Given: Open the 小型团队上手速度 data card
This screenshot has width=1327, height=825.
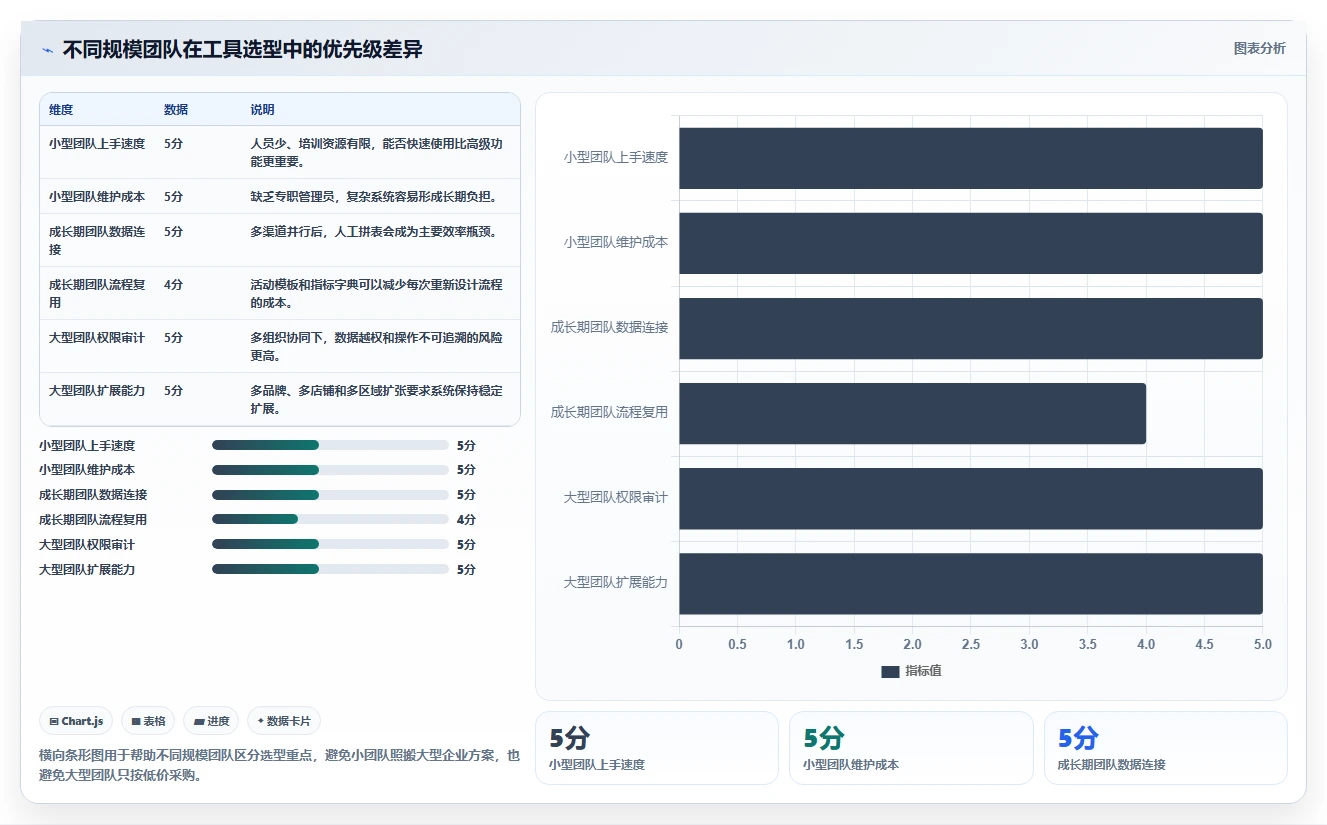Looking at the screenshot, I should coord(657,748).
